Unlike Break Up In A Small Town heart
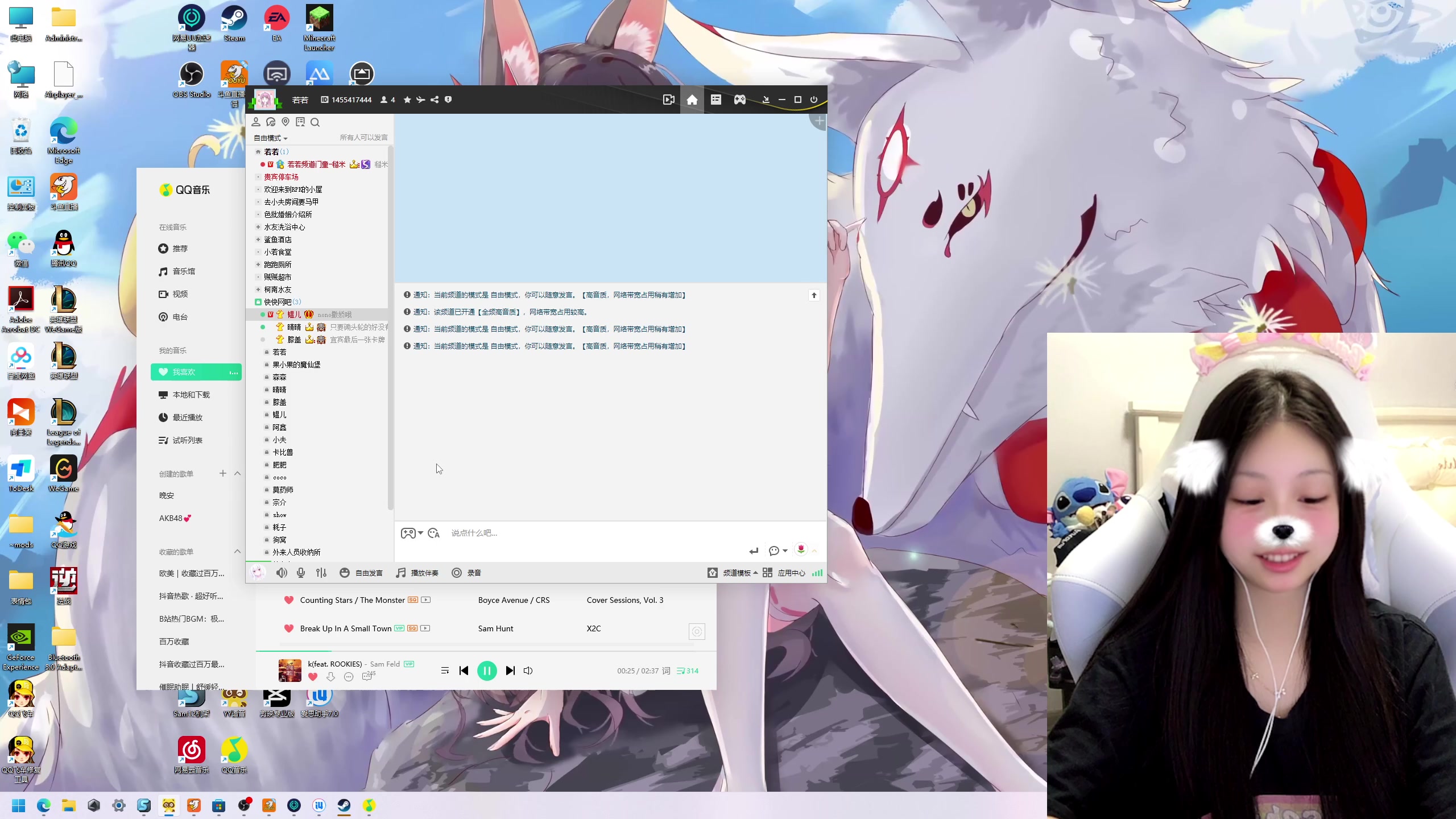The height and width of the screenshot is (819, 1456). [289, 628]
